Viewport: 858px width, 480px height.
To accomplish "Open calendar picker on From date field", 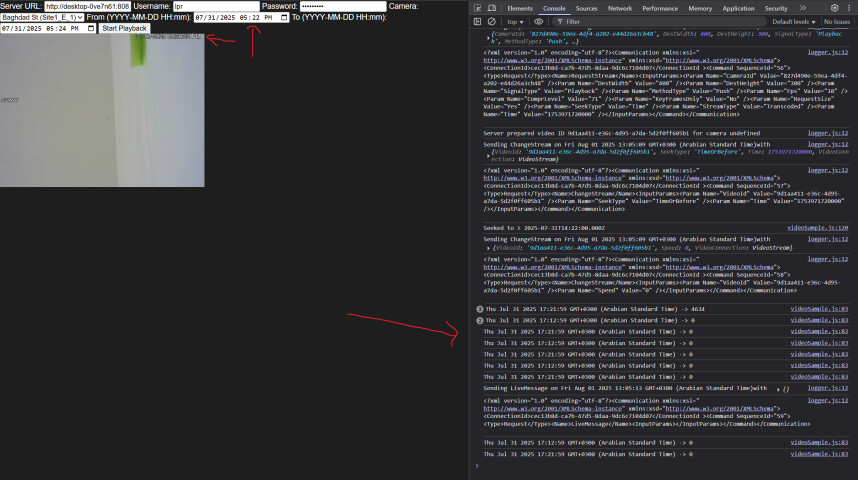I will (285, 17).
